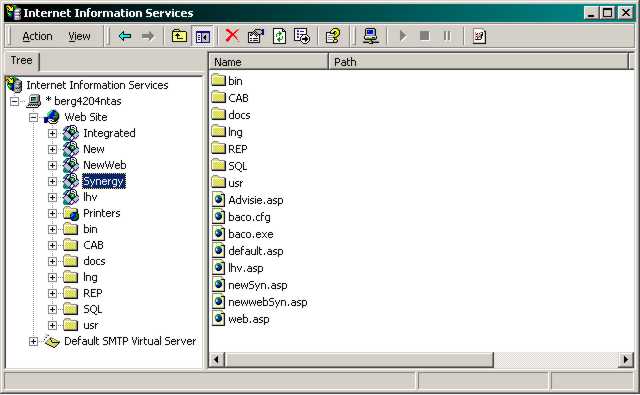The height and width of the screenshot is (395, 640).
Task: Expand the lhv virtual directory
Action: (x=52, y=197)
